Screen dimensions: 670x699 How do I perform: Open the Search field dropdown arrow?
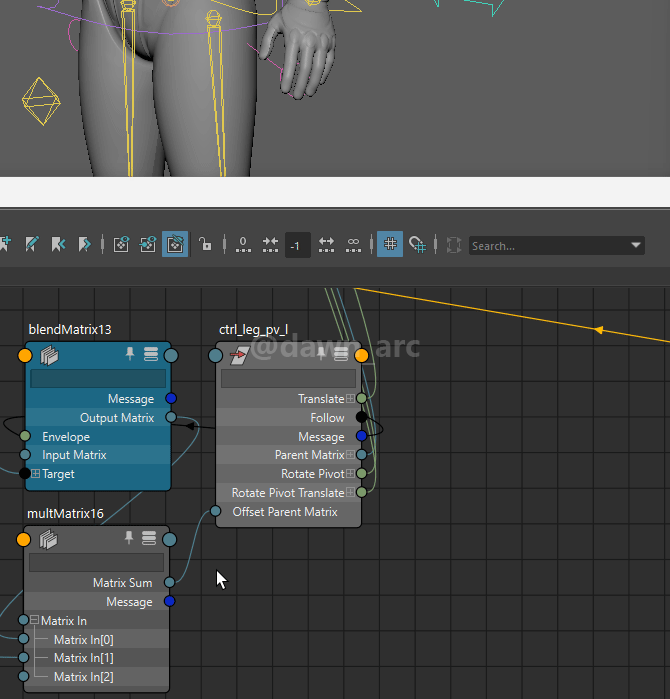pos(636,245)
